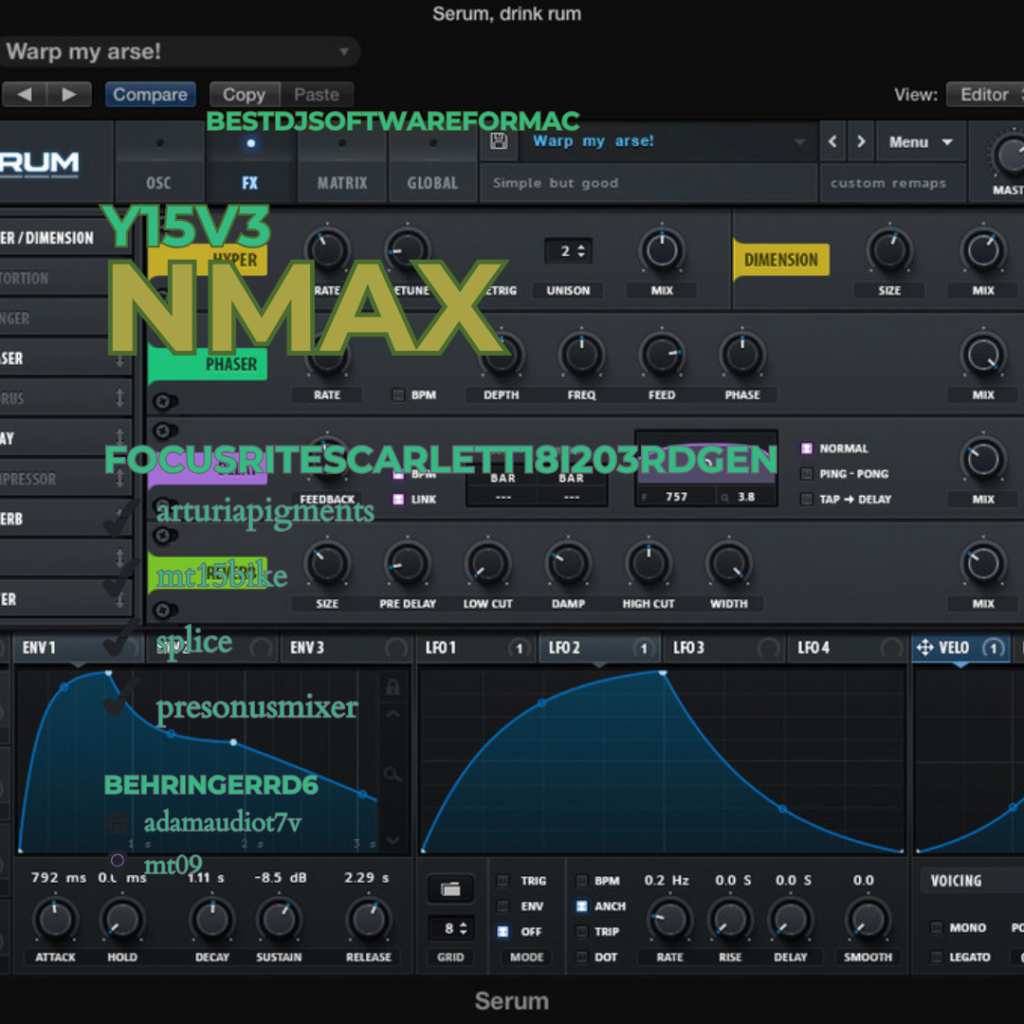Click the Paste button
This screenshot has height=1024, width=1024.
point(317,95)
